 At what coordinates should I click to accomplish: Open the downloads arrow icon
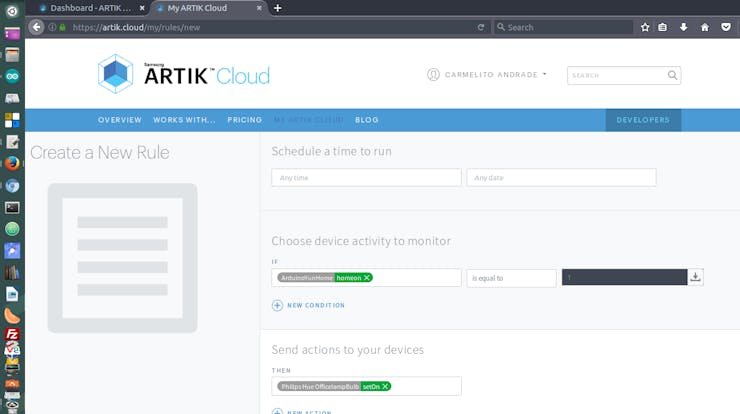point(683,27)
